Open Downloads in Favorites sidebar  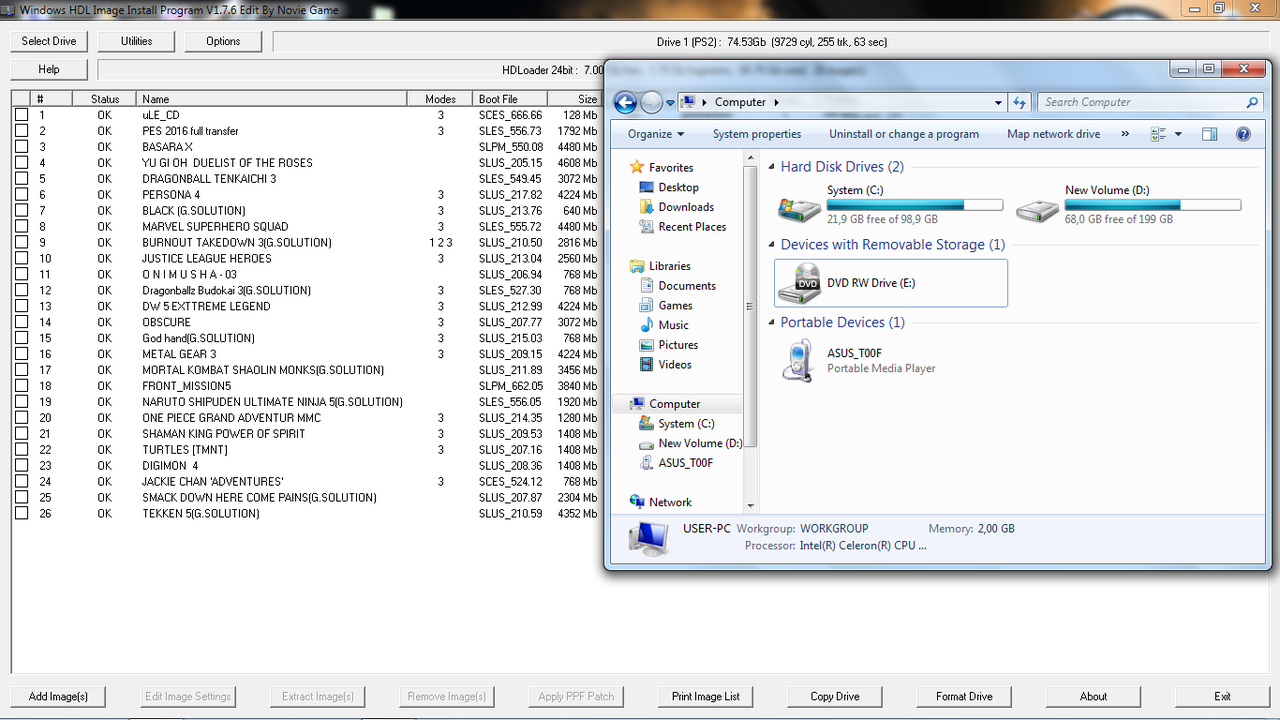[x=686, y=207]
